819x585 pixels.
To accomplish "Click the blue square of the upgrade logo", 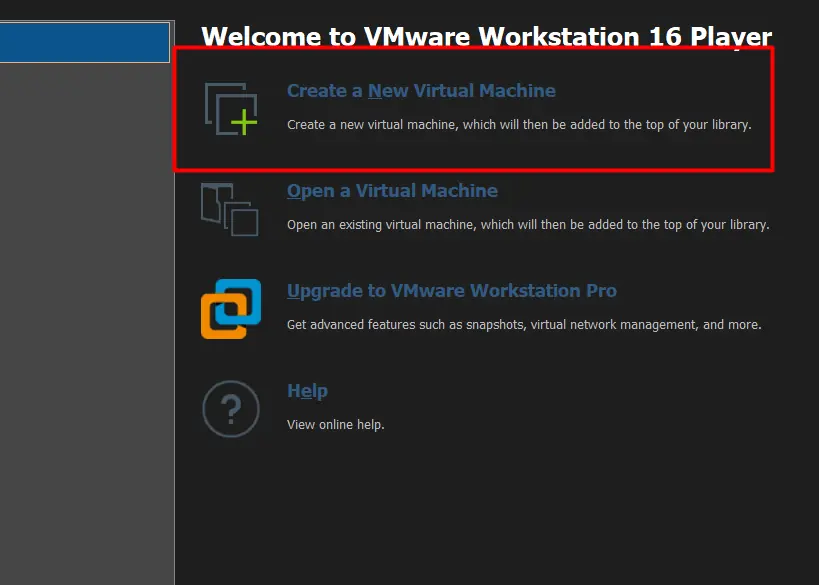I will [241, 298].
